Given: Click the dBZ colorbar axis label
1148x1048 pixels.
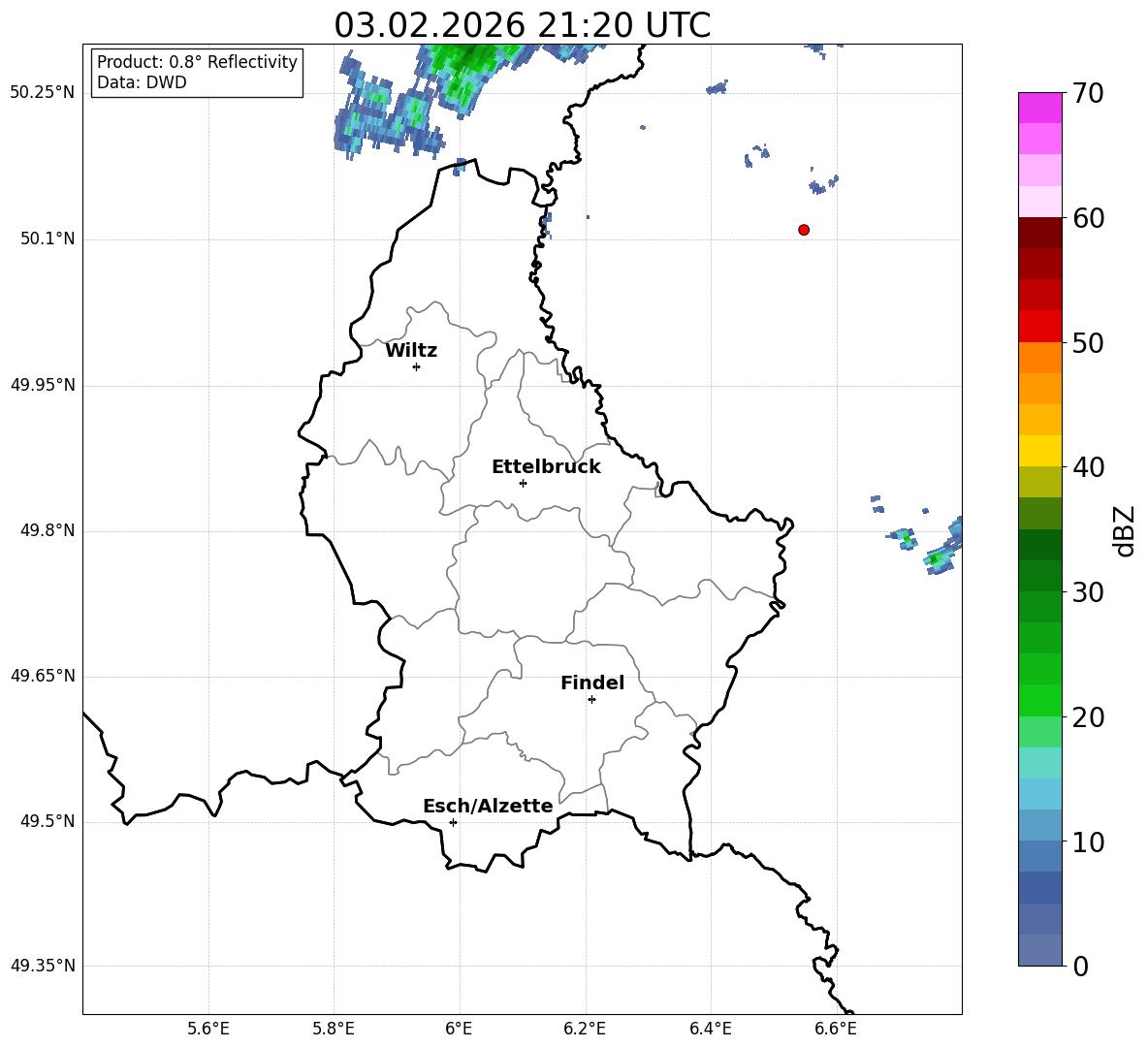Looking at the screenshot, I should click(1126, 530).
